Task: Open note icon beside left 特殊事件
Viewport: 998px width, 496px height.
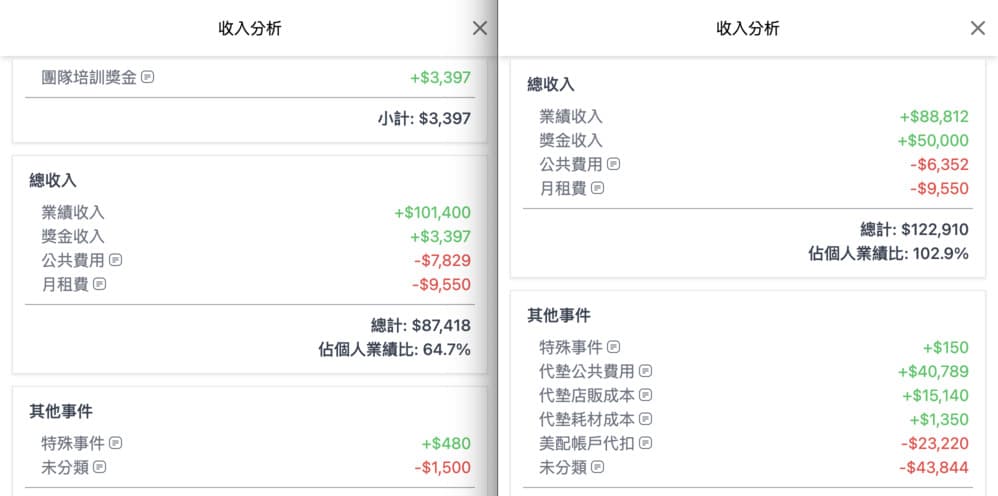Action: pos(115,443)
